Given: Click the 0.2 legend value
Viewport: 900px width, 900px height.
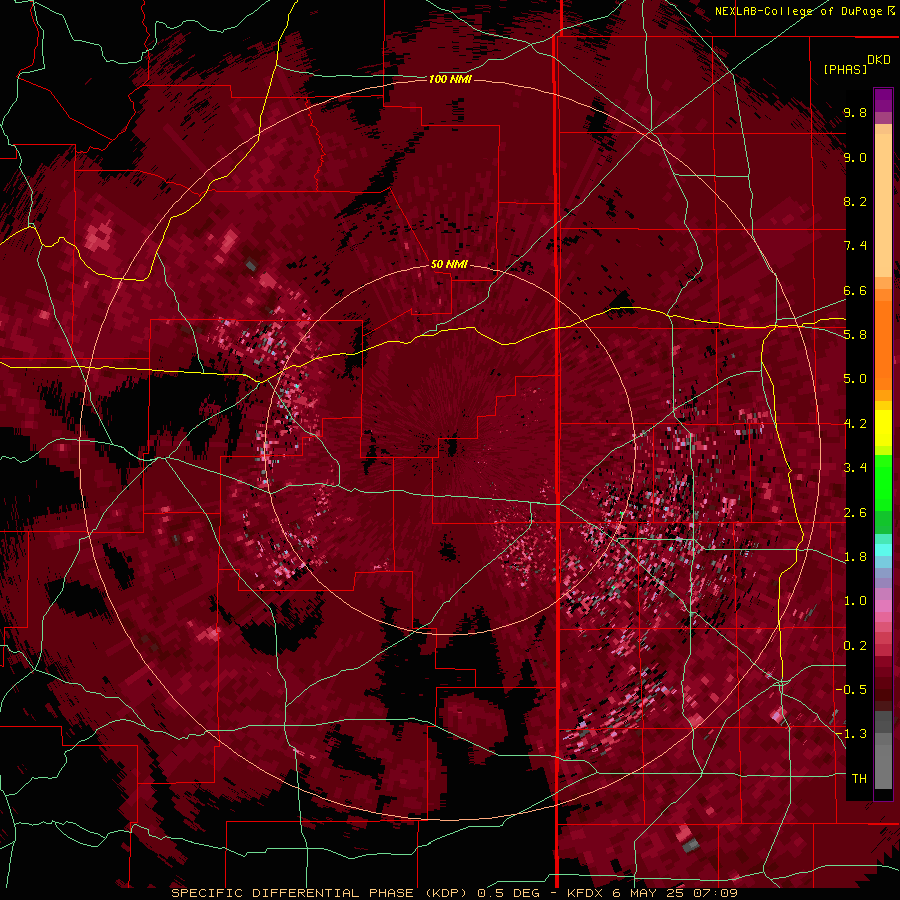Looking at the screenshot, I should coord(855,646).
